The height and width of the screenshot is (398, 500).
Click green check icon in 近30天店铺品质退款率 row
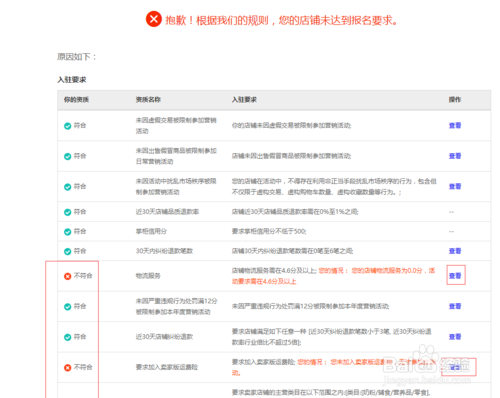(68, 212)
